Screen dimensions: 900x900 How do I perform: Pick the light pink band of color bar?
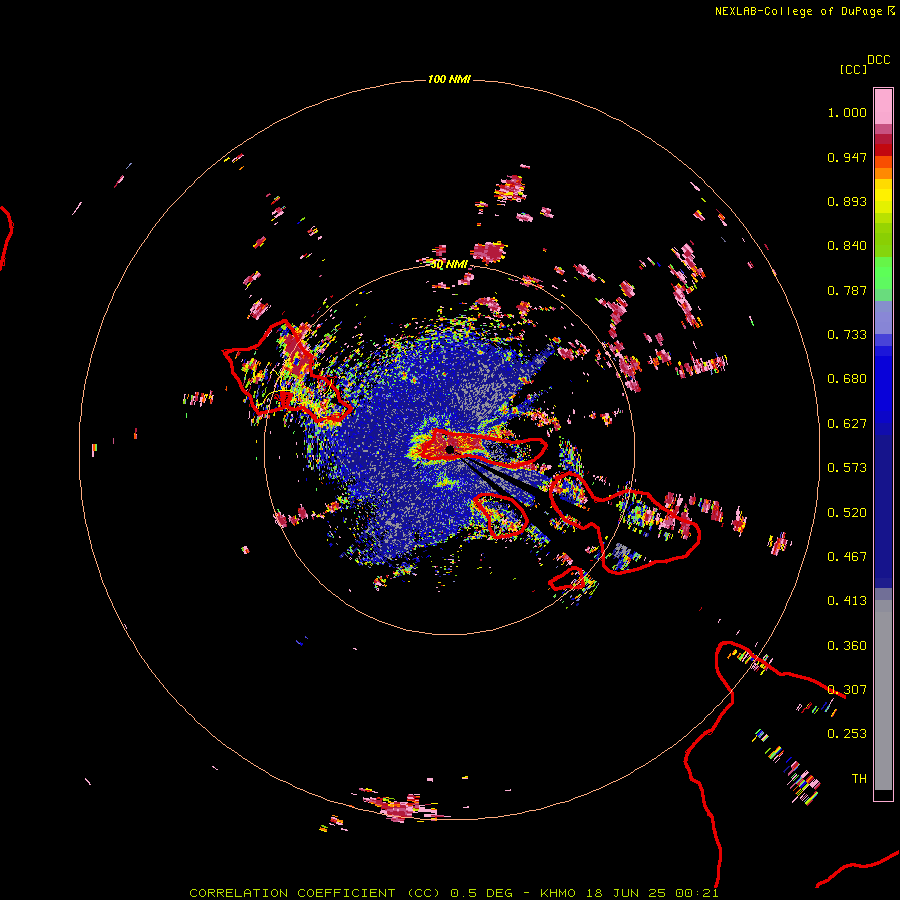883,106
